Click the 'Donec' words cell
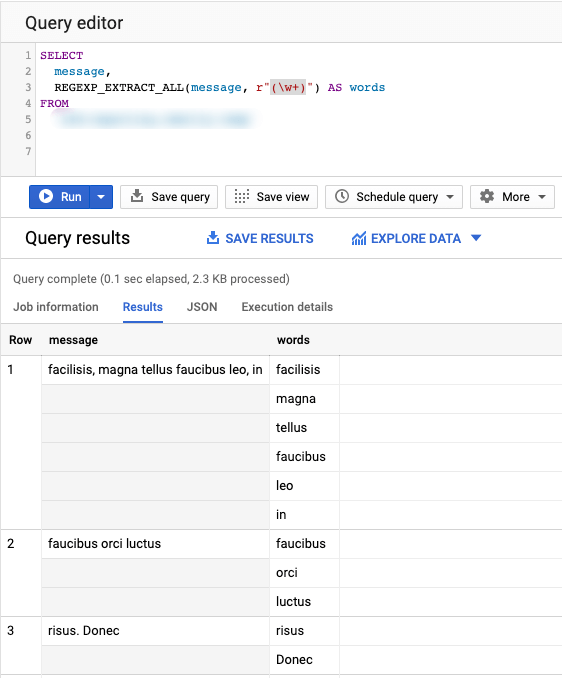The image size is (562, 678). 304,659
